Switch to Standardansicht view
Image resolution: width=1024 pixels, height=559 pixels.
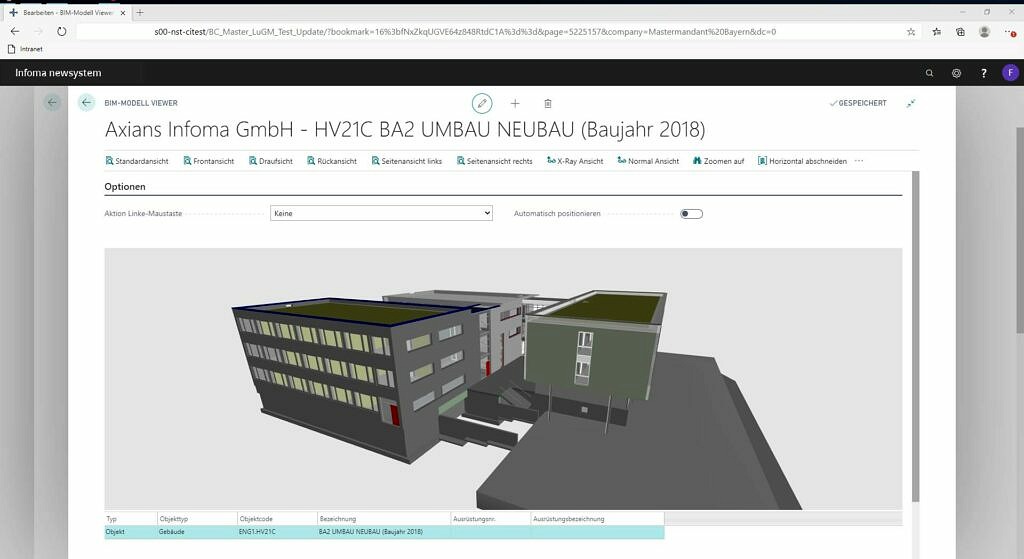[137, 161]
